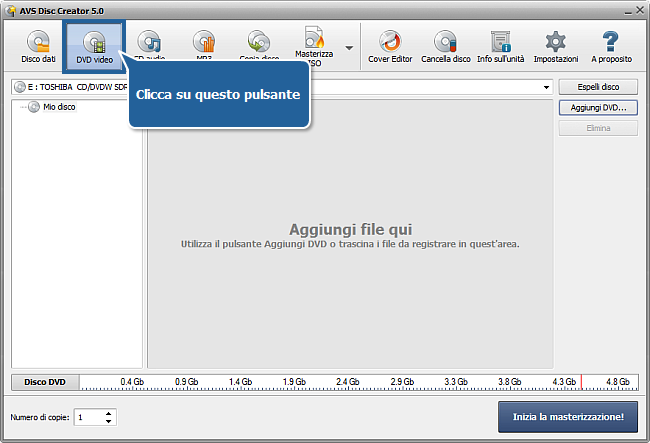This screenshot has height=443, width=650.
Task: Start the Cancella disco tool
Action: (x=446, y=46)
